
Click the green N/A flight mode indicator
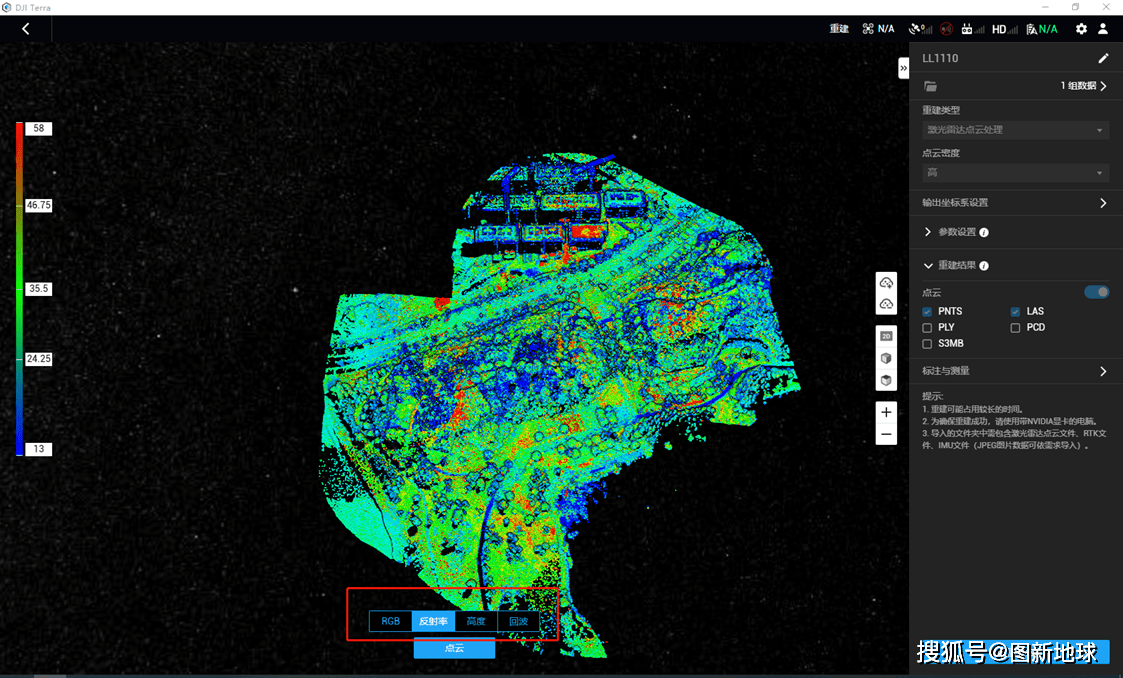1042,29
